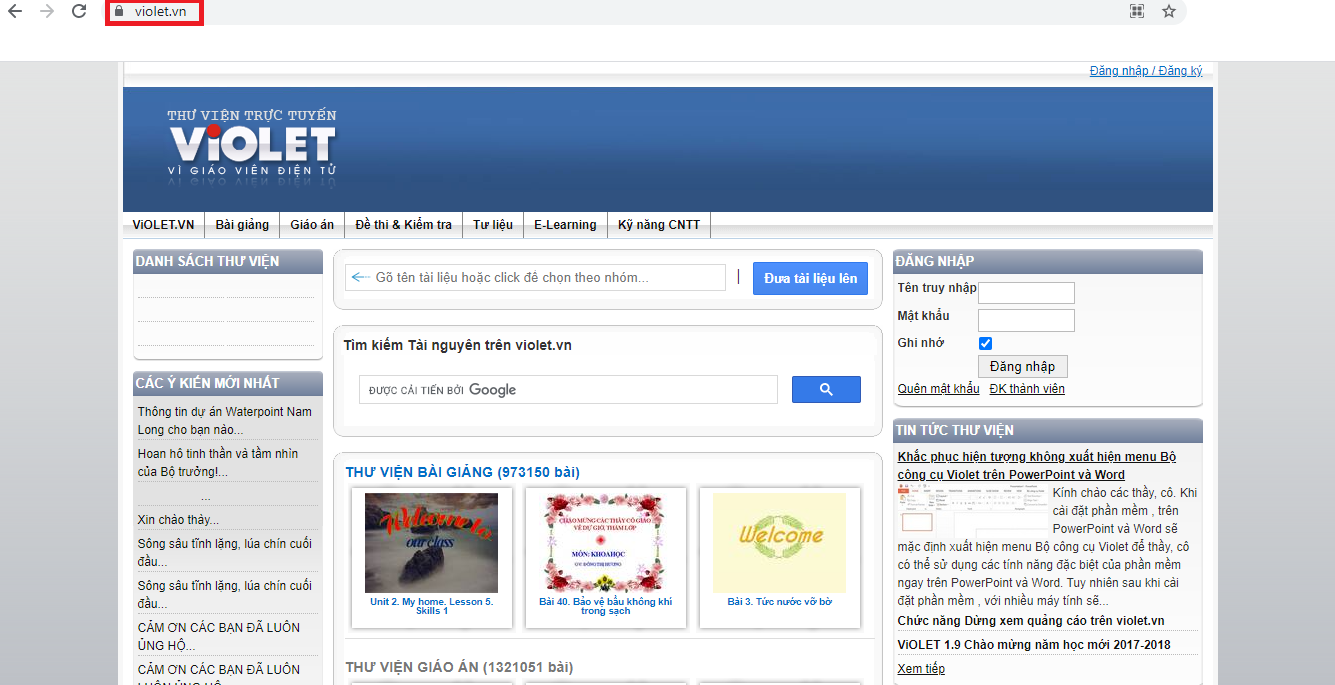This screenshot has height=685, width=1335.
Task: Open the QR code icon in address bar
Action: click(1137, 12)
